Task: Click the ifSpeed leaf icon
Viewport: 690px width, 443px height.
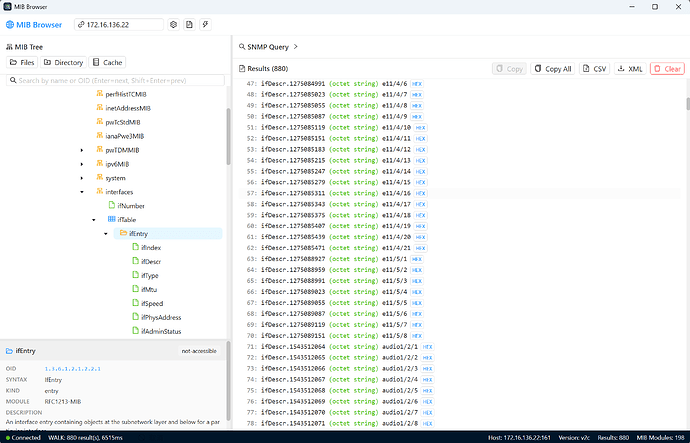Action: click(136, 303)
